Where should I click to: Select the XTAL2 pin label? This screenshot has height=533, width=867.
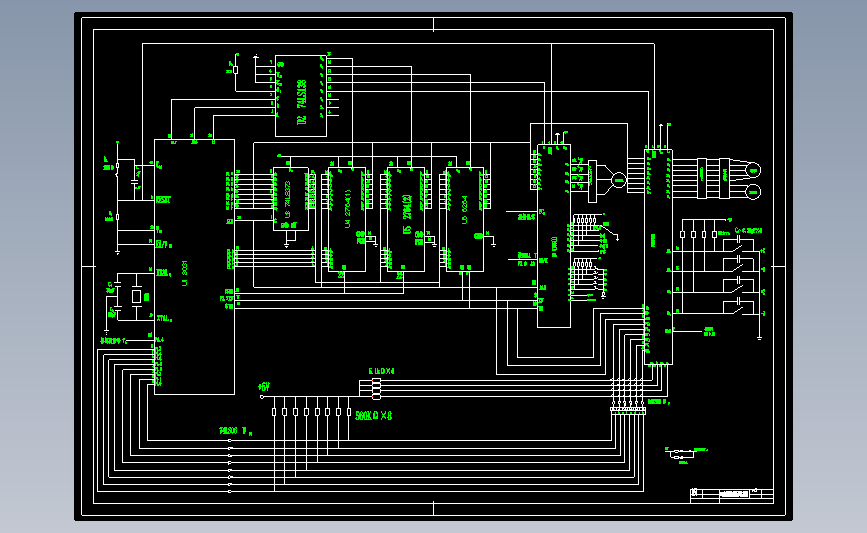point(164,318)
